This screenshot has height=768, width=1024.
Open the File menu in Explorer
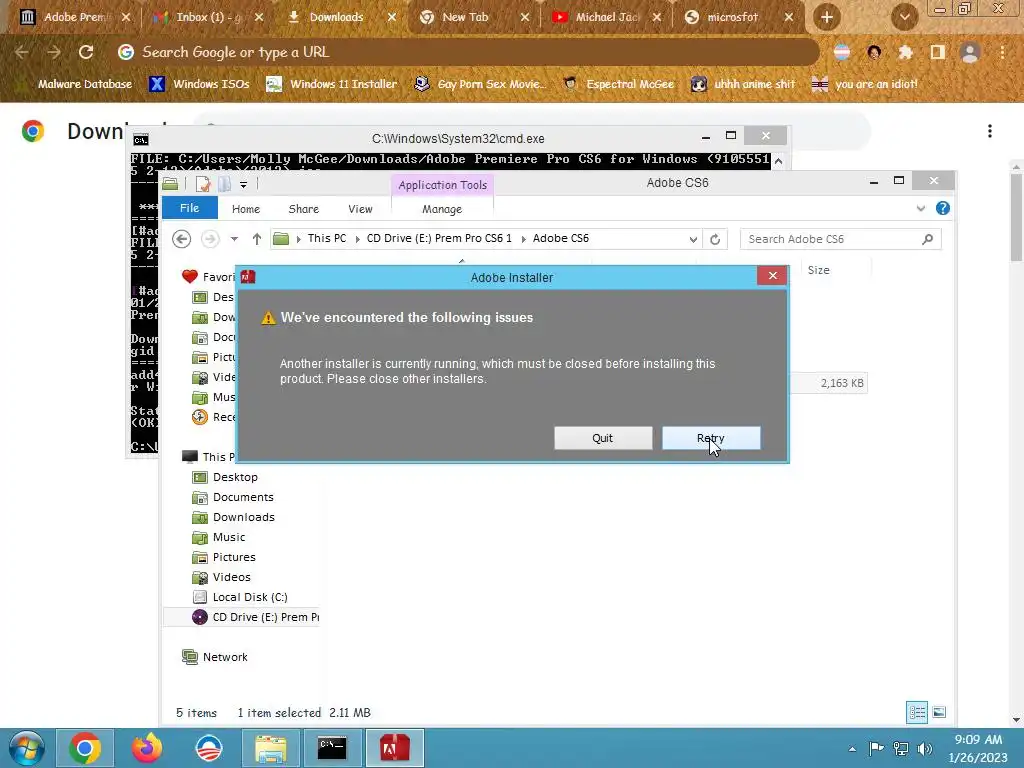point(189,208)
